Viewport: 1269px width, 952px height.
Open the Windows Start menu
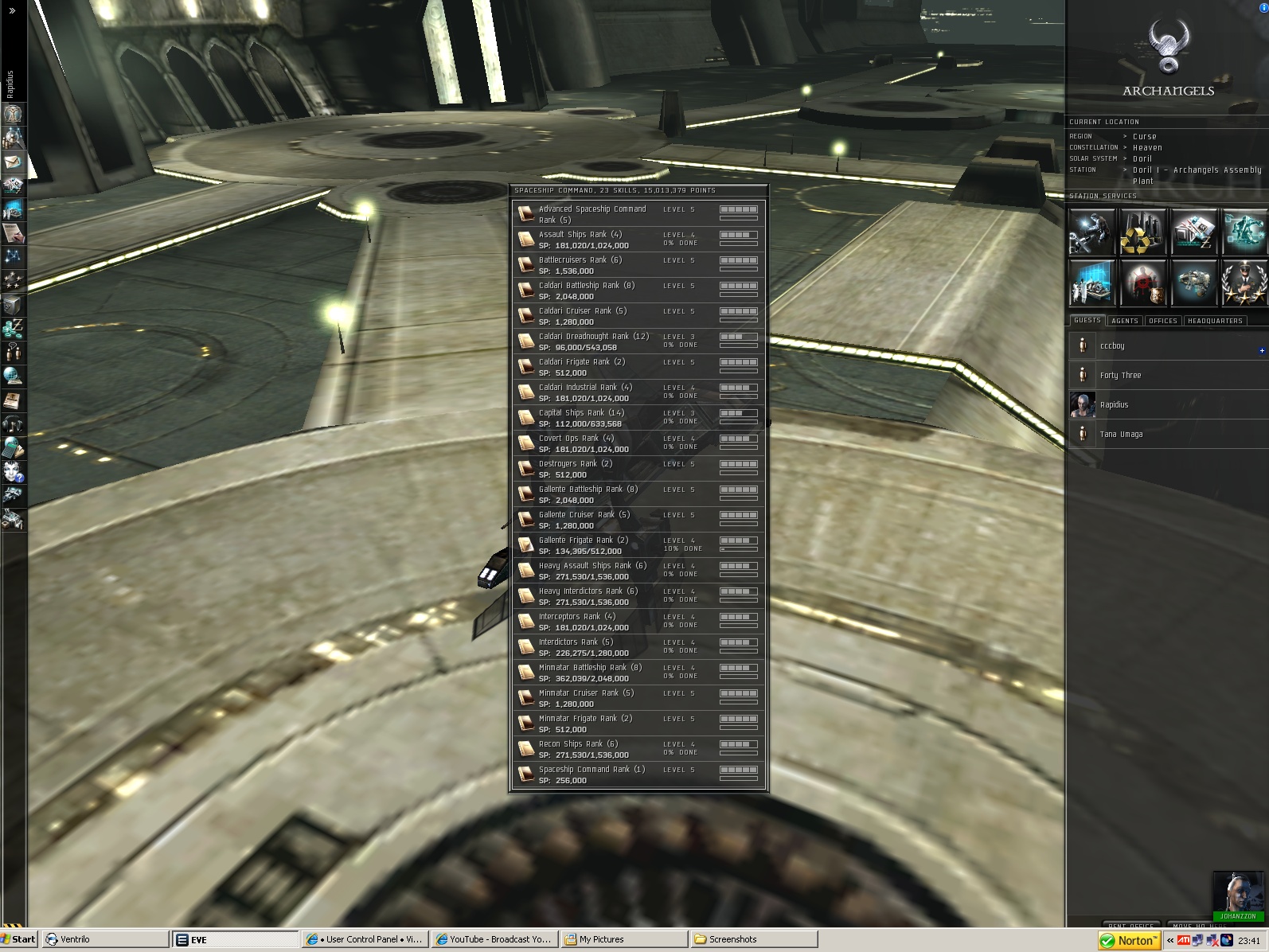19,939
